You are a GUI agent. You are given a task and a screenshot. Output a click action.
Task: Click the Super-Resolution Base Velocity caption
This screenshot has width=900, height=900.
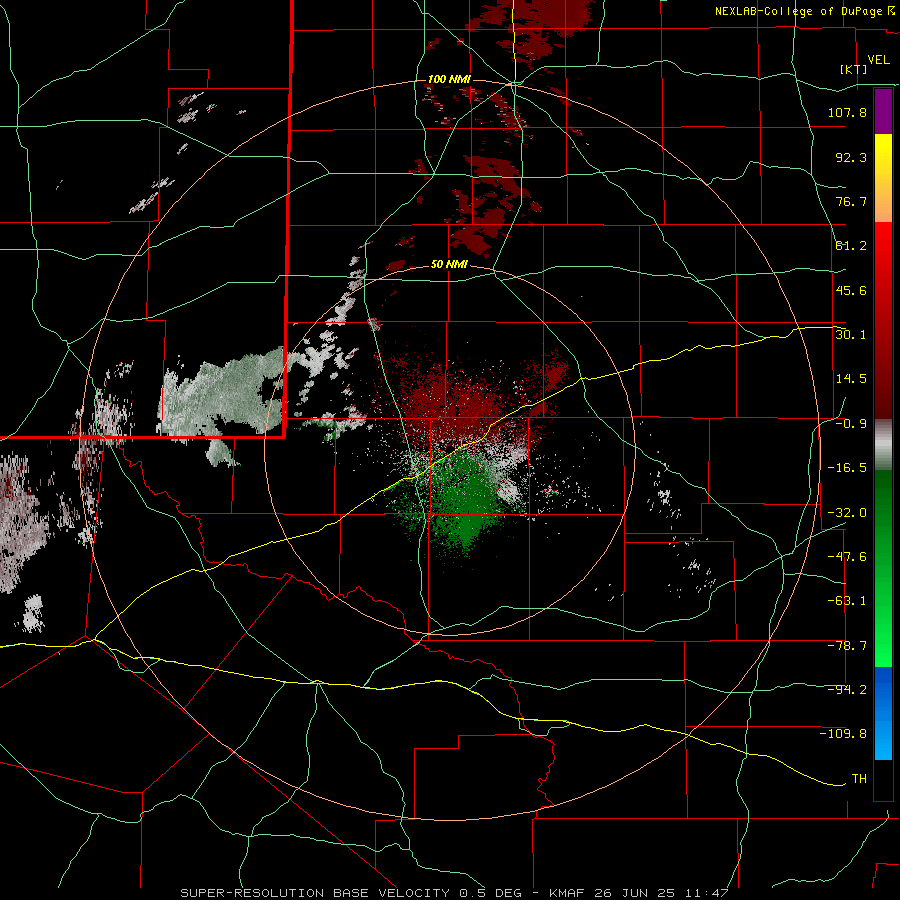click(x=455, y=893)
